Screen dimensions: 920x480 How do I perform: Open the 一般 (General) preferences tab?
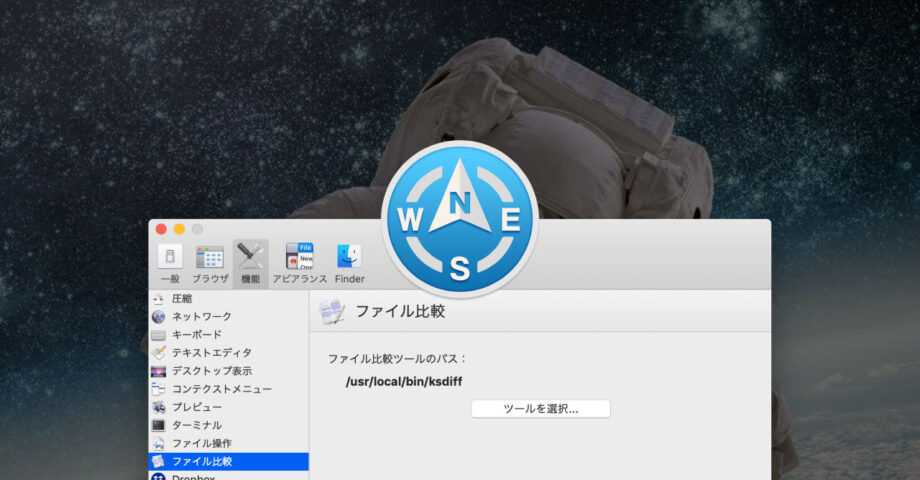[170, 263]
